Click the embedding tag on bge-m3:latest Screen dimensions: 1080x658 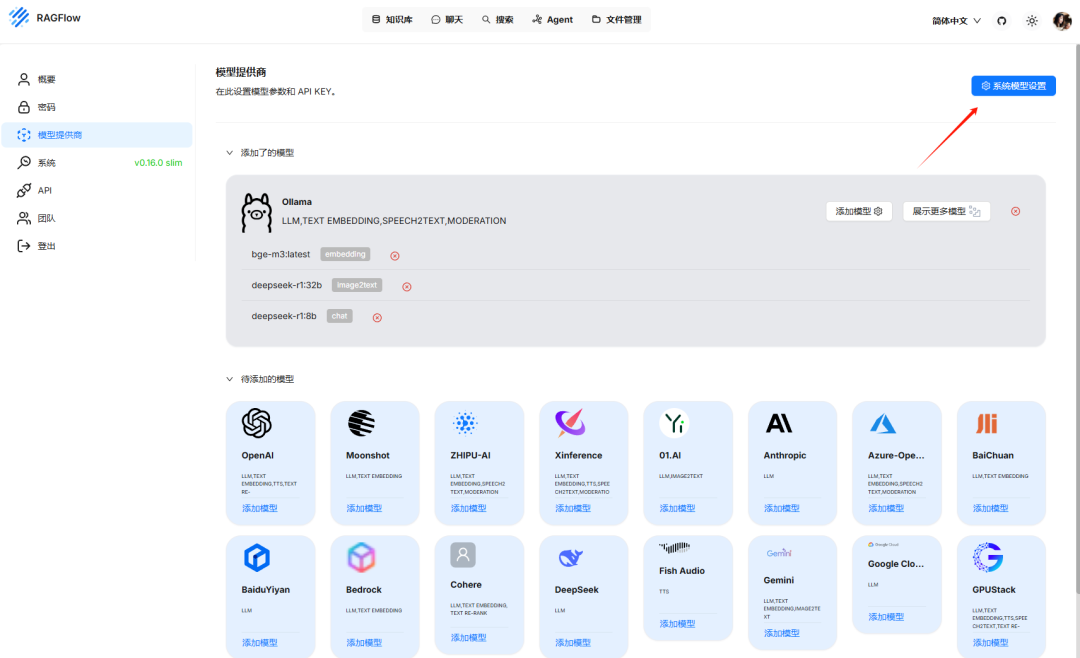point(345,254)
